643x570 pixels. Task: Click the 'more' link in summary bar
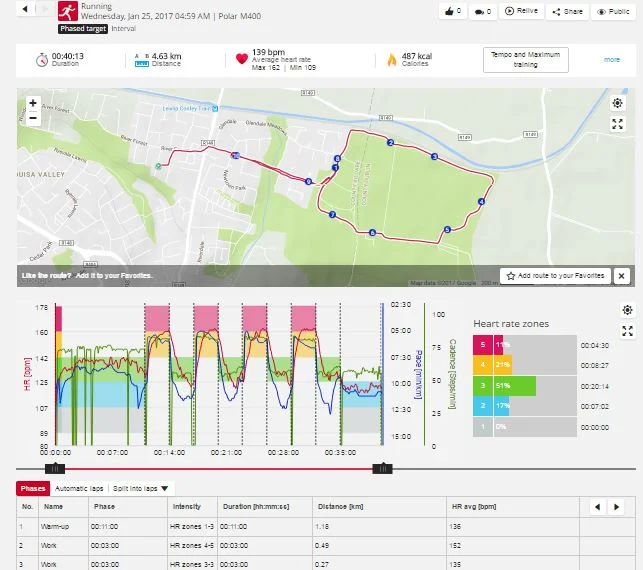612,59
